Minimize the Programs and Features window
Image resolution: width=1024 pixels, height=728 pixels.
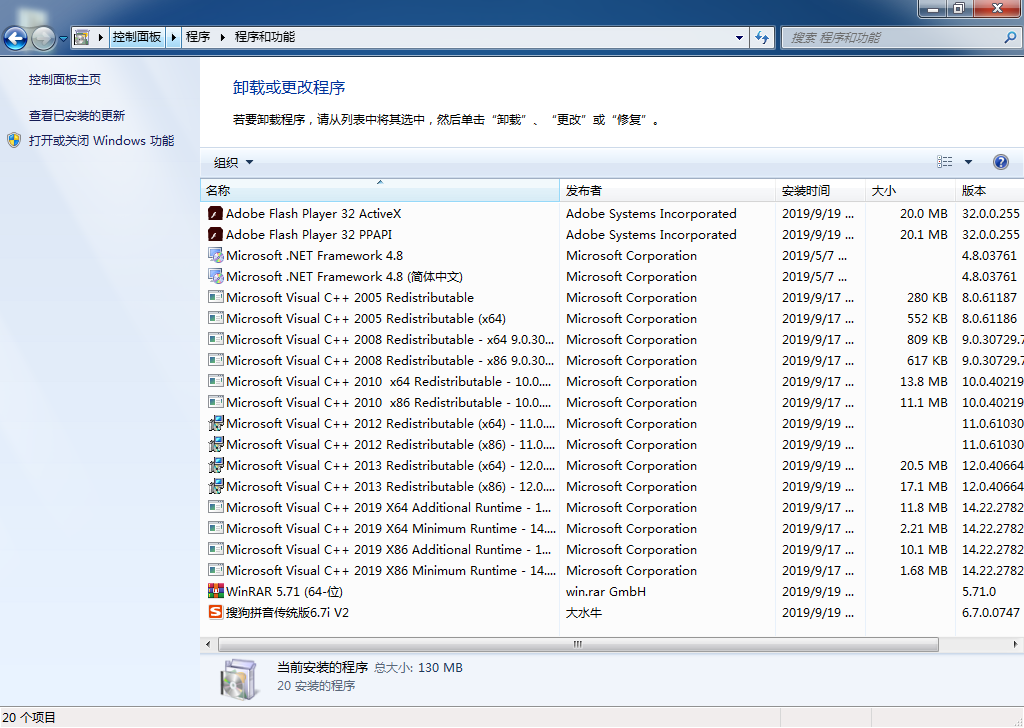933,8
